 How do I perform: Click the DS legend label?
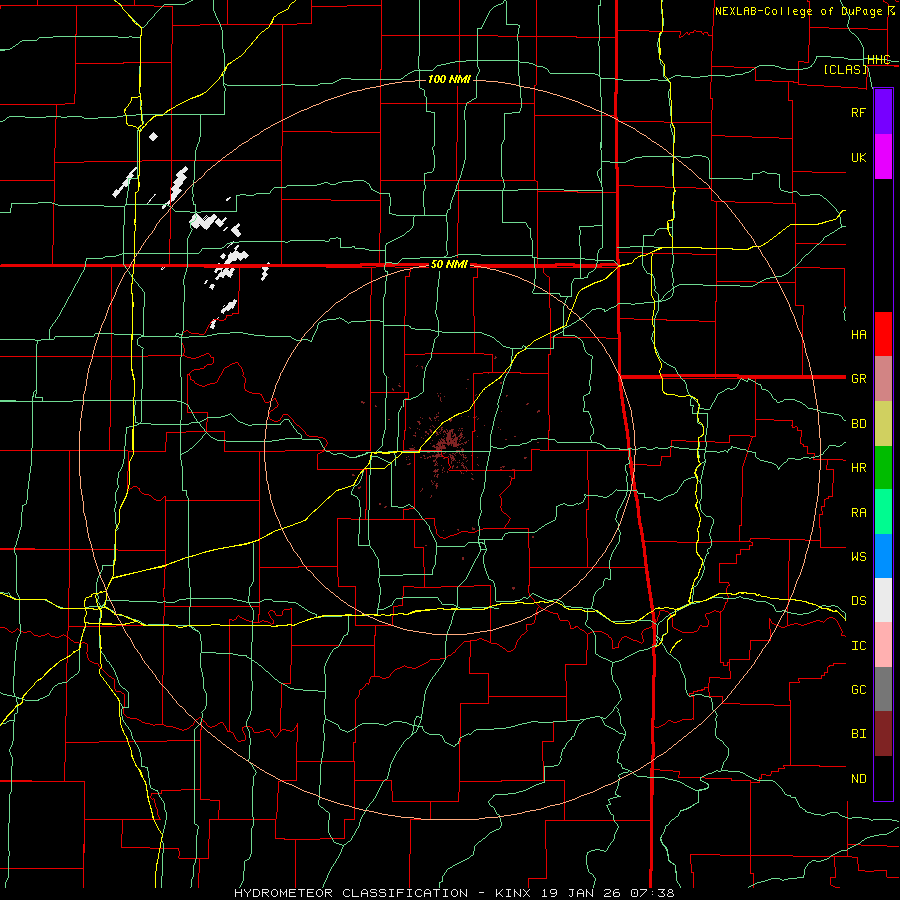click(859, 600)
